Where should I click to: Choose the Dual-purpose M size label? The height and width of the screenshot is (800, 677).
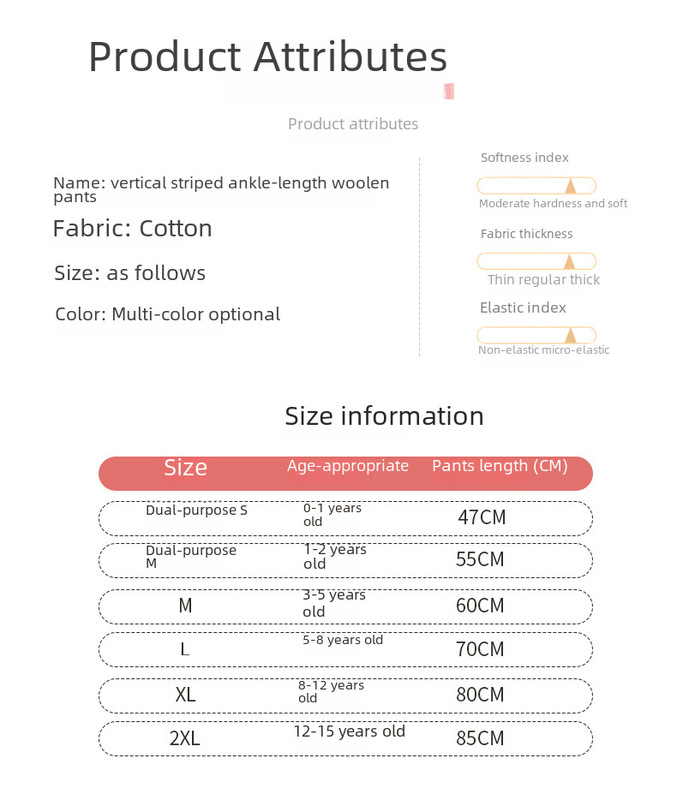pos(190,556)
